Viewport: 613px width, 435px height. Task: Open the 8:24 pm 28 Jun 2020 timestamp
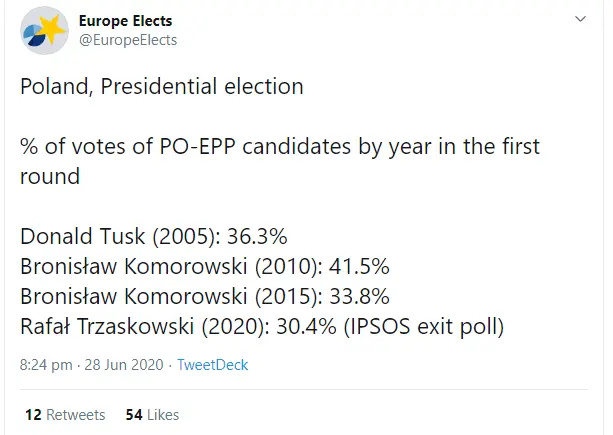93,365
